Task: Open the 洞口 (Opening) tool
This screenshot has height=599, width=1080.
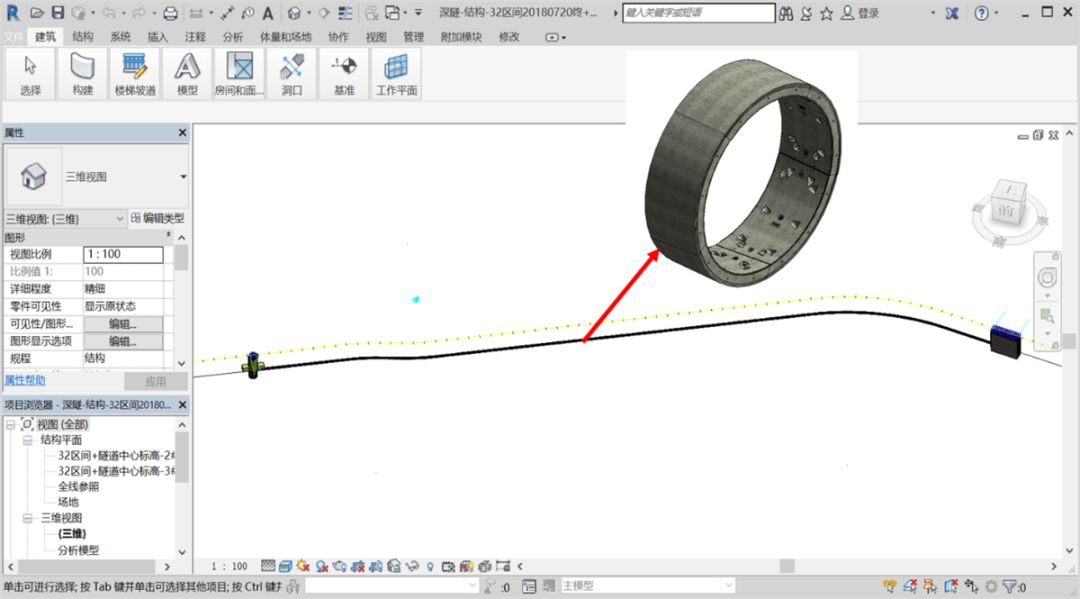Action: [291, 73]
